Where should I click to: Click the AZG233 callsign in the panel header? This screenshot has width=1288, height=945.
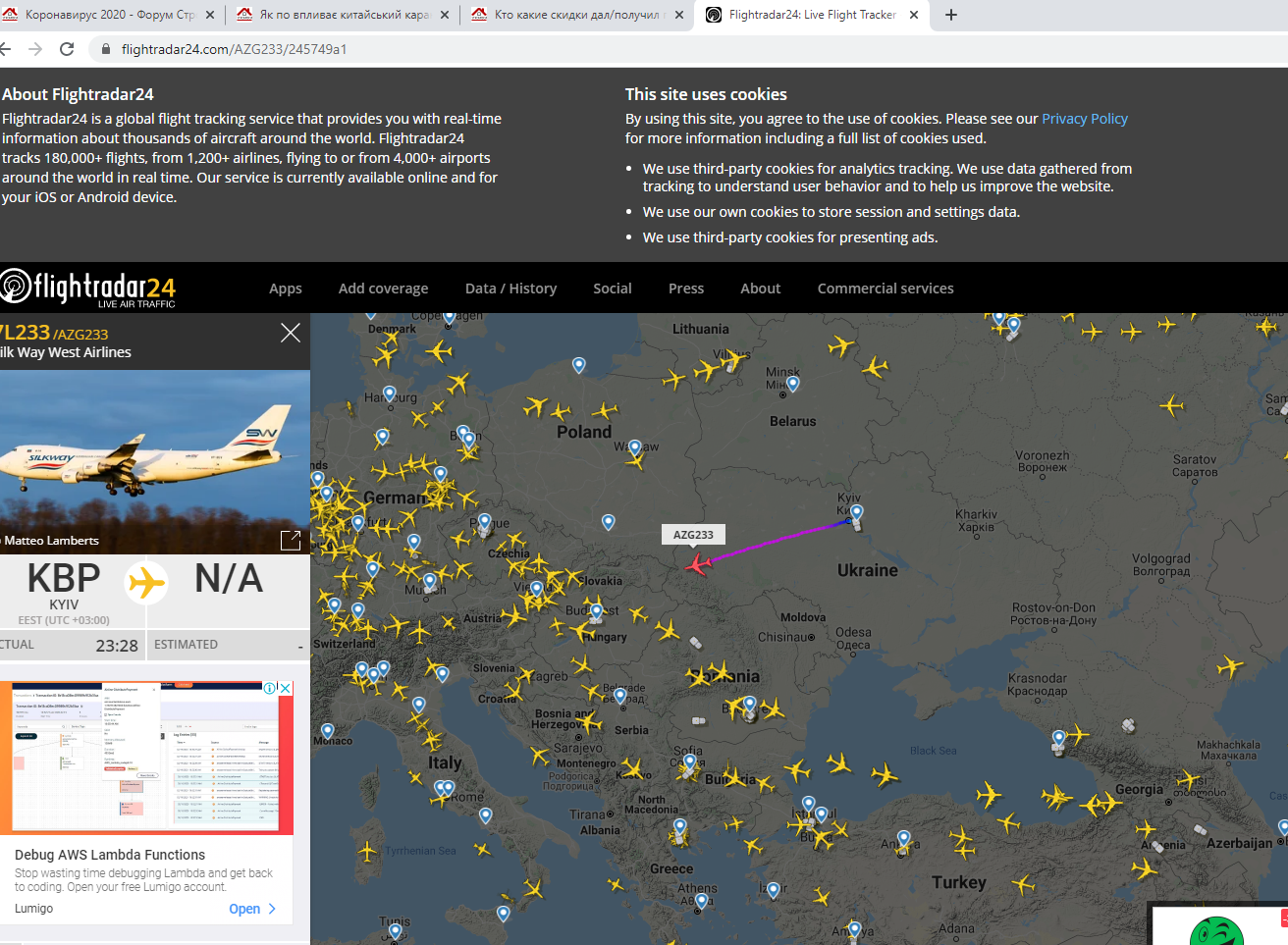click(80, 335)
